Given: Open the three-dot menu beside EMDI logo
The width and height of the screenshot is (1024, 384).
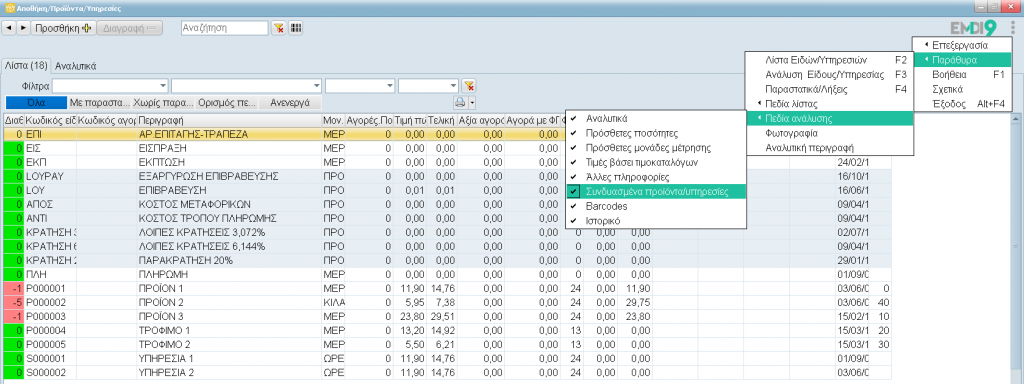Looking at the screenshot, I should point(1012,28).
